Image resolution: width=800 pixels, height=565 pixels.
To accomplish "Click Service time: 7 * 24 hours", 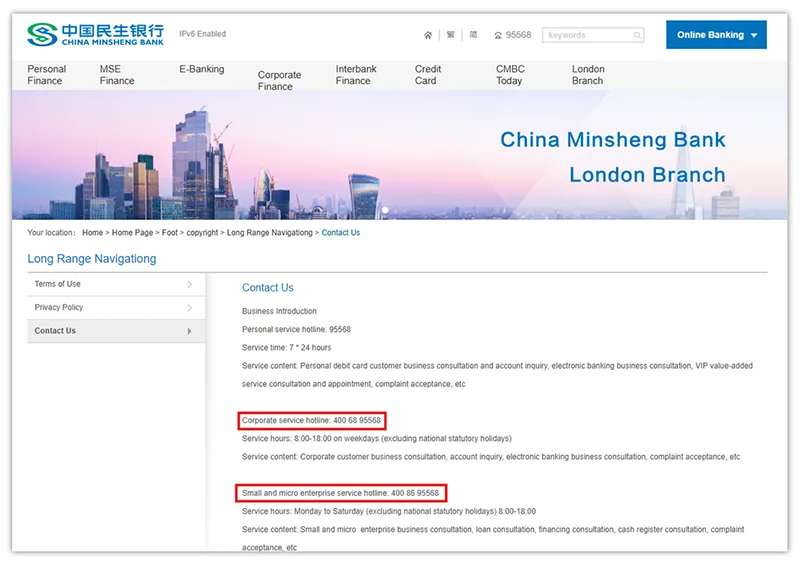I will (x=286, y=348).
